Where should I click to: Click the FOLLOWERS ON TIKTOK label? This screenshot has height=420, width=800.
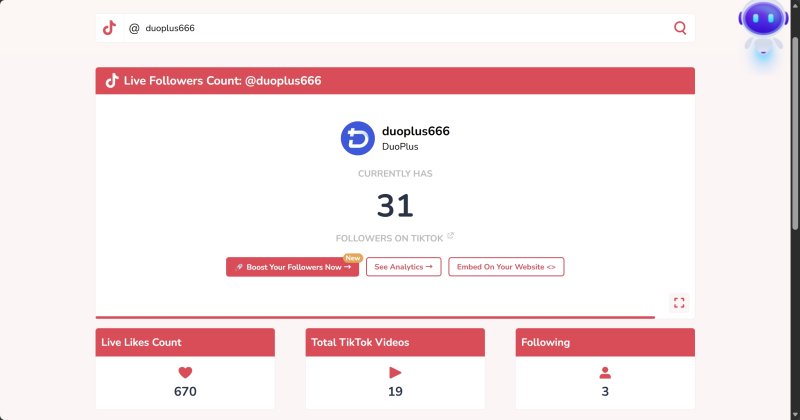tap(389, 238)
